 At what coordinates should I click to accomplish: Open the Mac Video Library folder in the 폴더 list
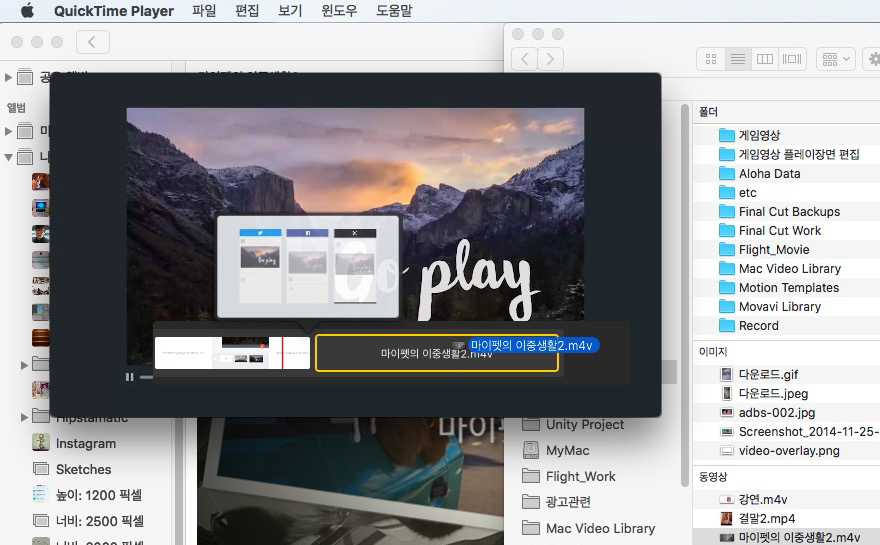pyautogui.click(x=790, y=269)
